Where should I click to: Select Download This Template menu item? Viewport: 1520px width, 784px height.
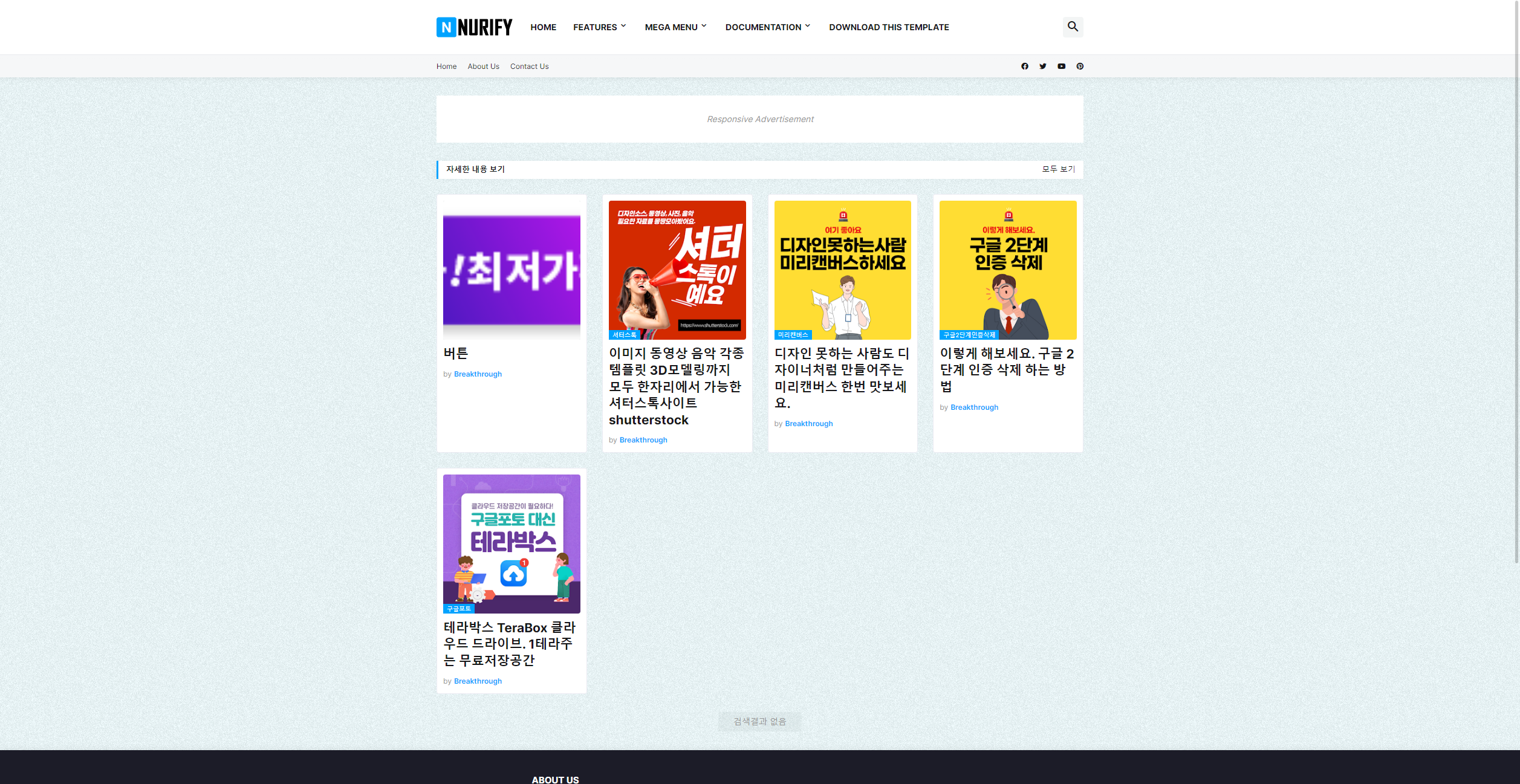(888, 27)
